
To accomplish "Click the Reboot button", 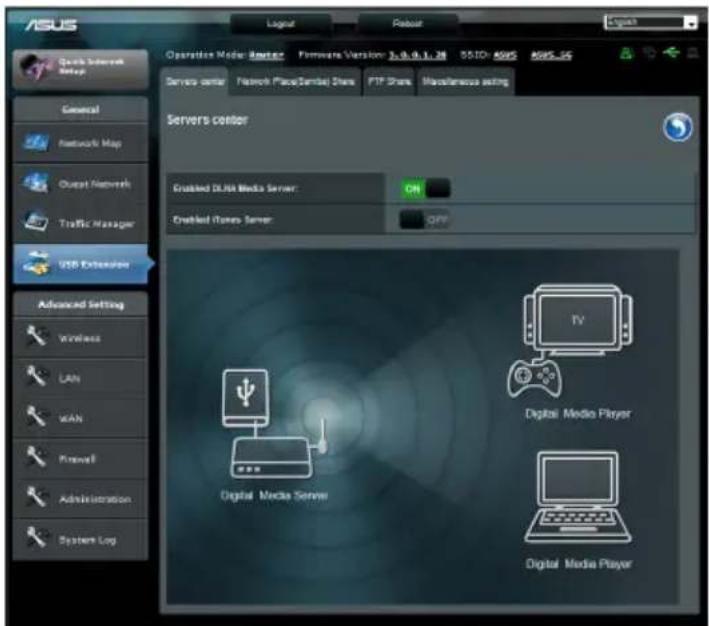I will pos(407,24).
